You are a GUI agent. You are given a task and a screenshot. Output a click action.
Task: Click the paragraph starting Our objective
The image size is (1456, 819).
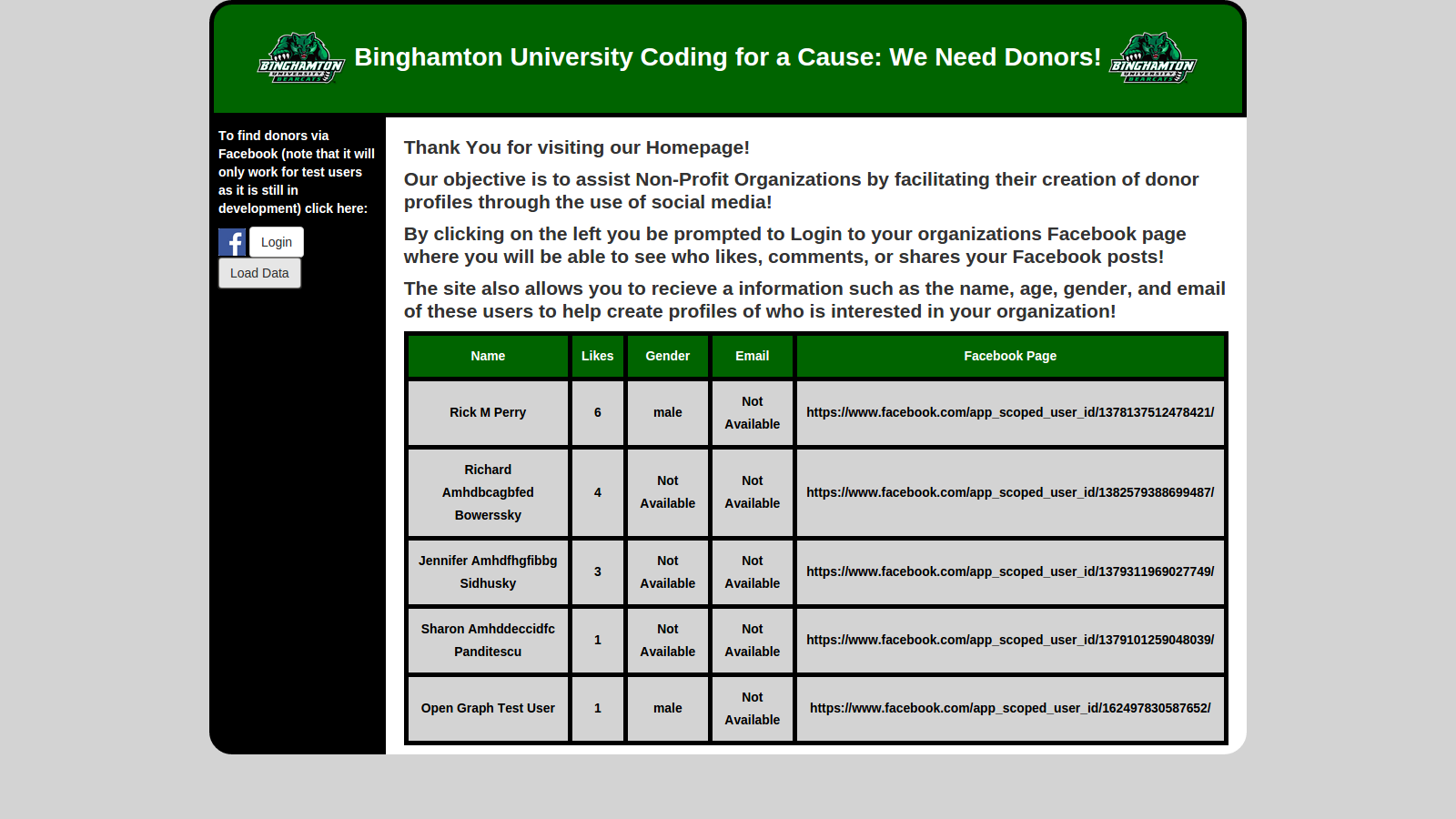(802, 190)
